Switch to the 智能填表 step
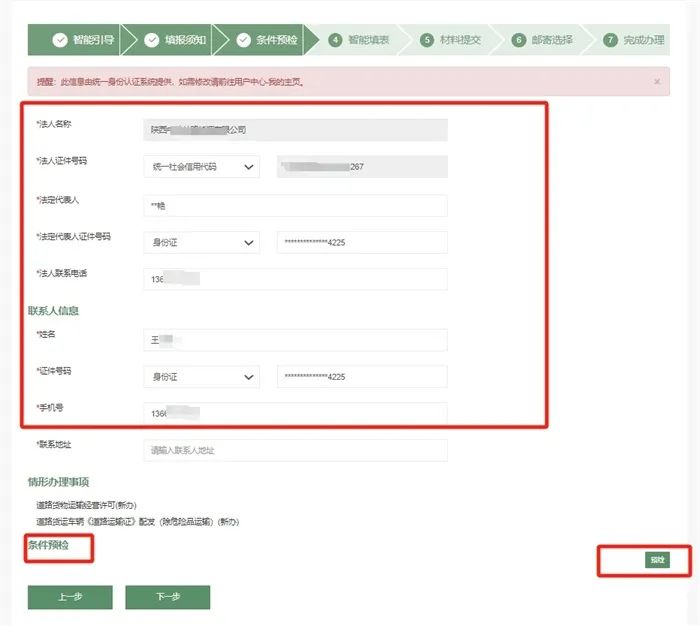This screenshot has width=700, height=626. [x=368, y=40]
